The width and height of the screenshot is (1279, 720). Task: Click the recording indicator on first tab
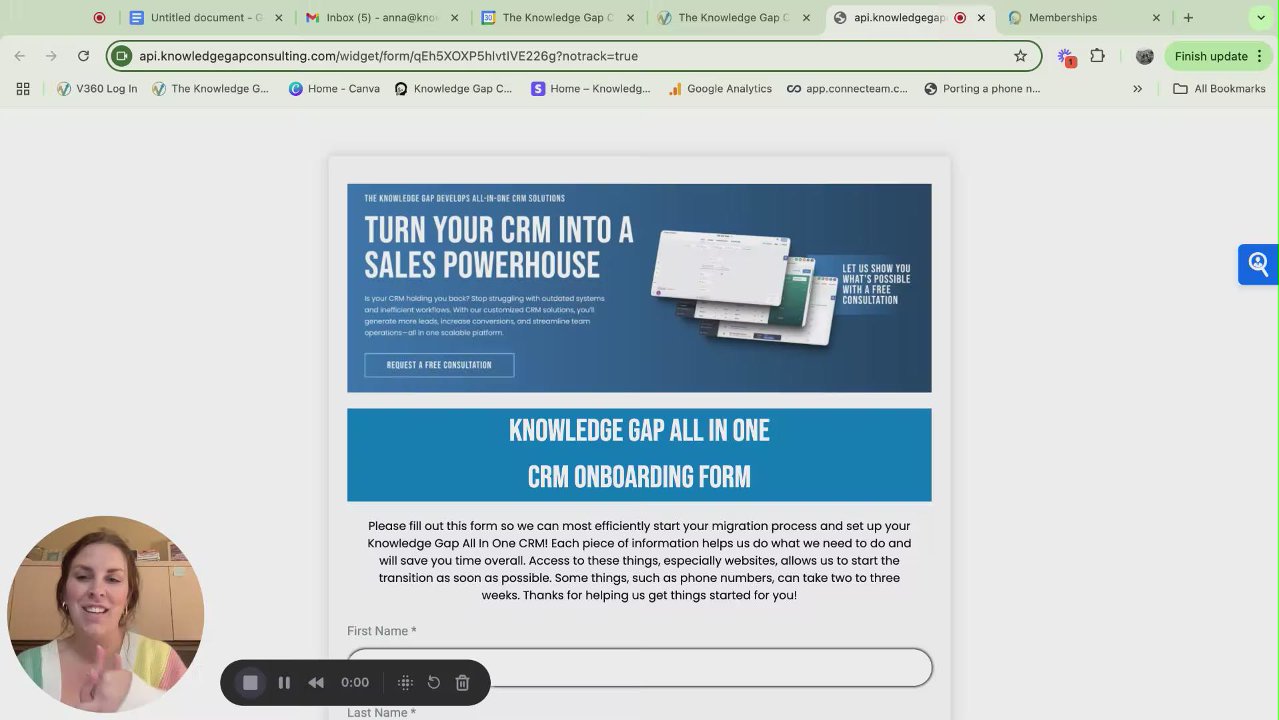pyautogui.click(x=99, y=17)
